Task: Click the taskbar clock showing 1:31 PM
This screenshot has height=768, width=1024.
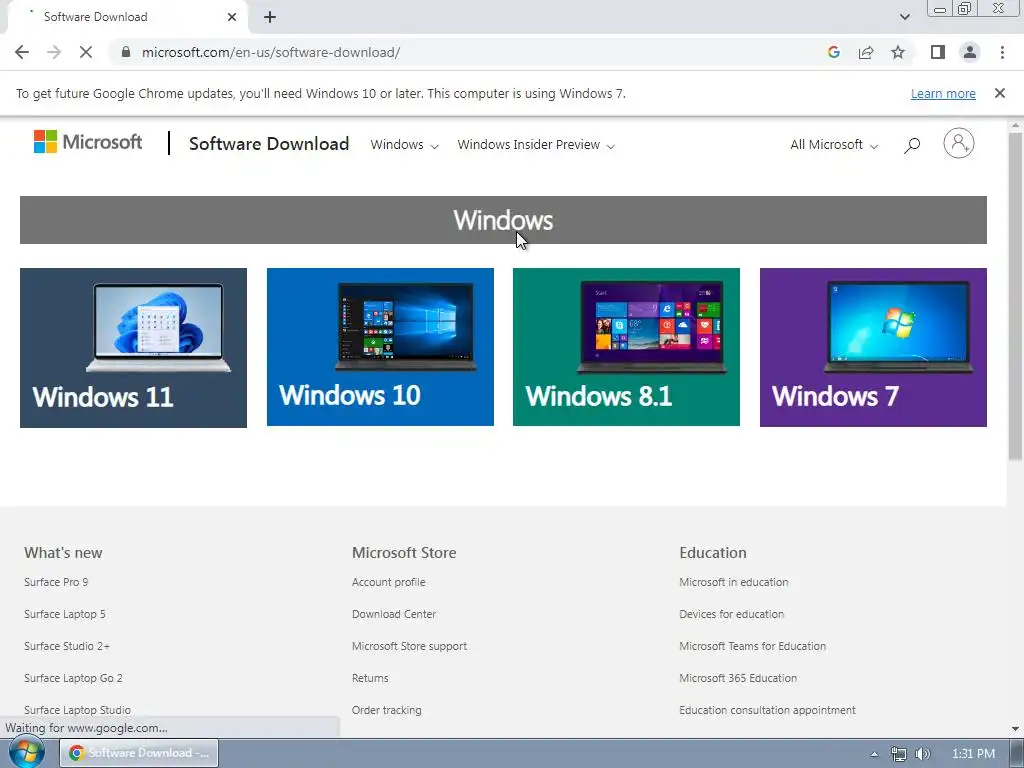Action: (973, 754)
